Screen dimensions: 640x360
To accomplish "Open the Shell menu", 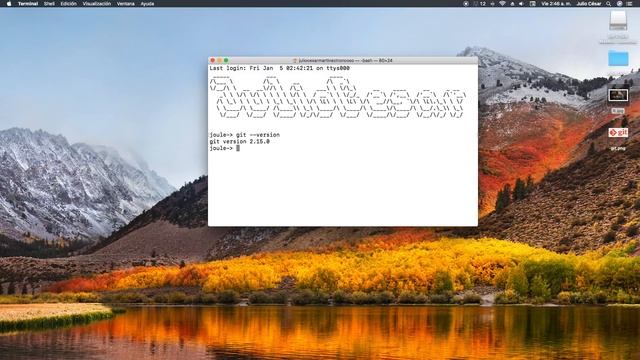I will click(49, 4).
